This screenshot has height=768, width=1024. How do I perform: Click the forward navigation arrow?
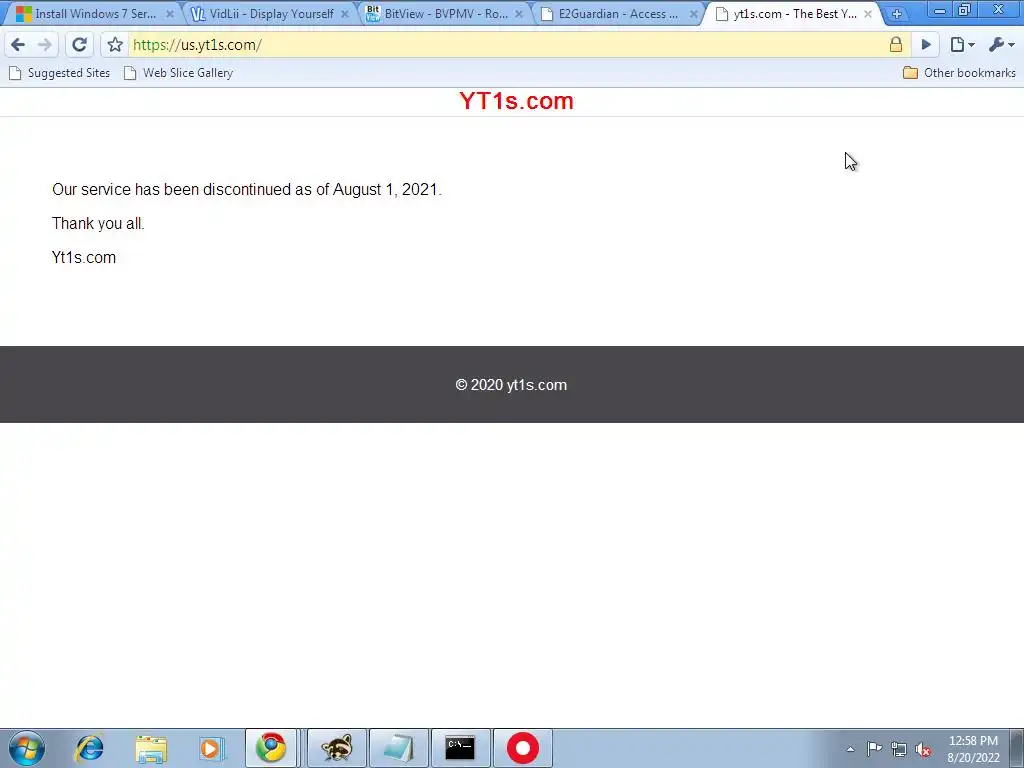pyautogui.click(x=44, y=44)
